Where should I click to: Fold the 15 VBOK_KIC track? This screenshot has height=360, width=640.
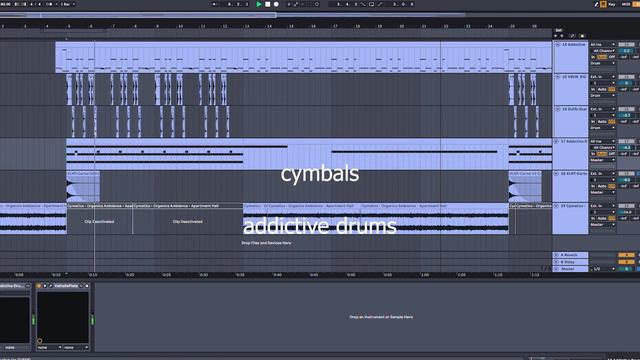pos(558,77)
